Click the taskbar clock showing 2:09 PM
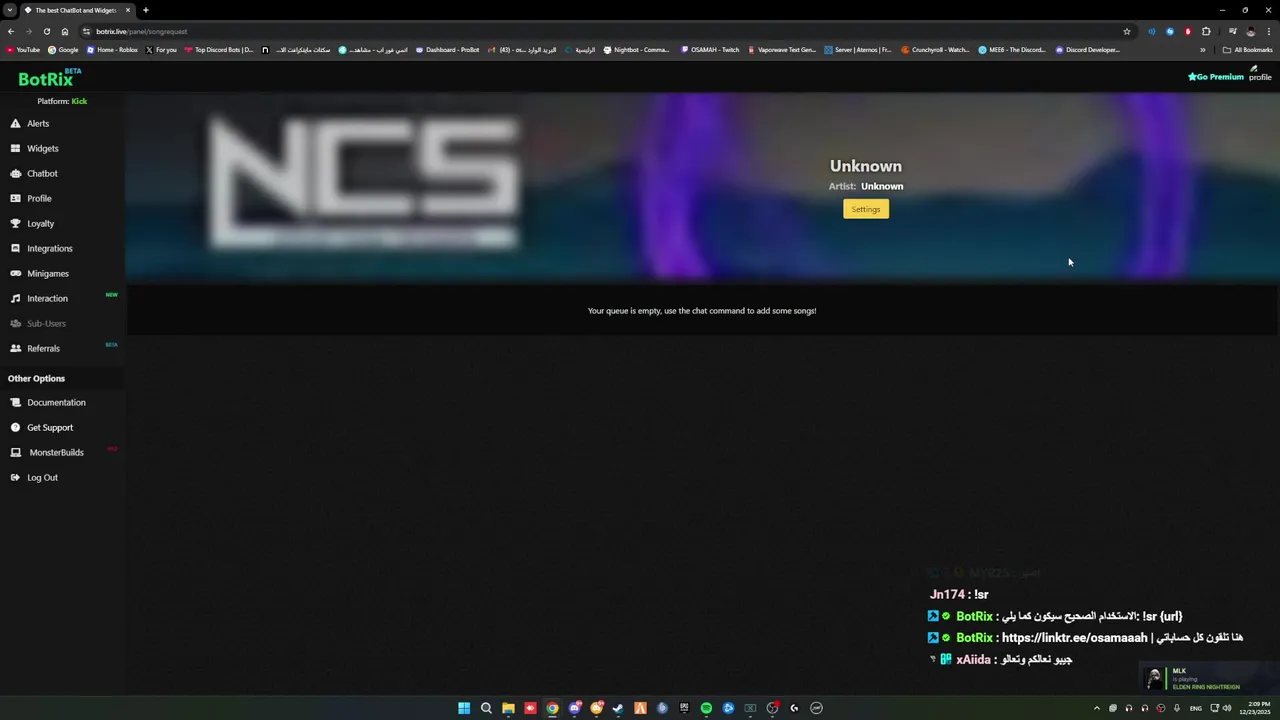The image size is (1280, 720). (1253, 708)
